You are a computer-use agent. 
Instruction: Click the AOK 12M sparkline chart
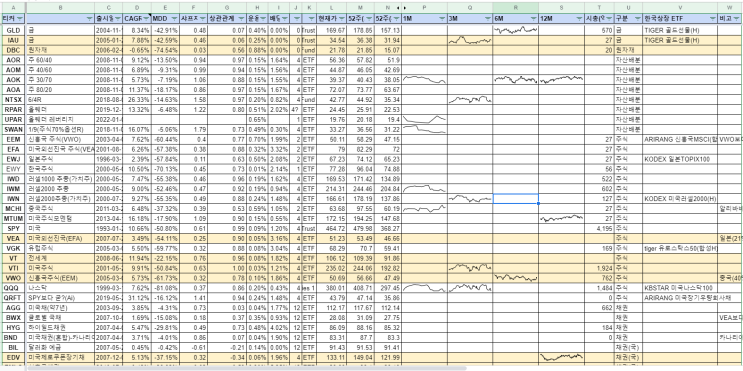[x=562, y=80]
